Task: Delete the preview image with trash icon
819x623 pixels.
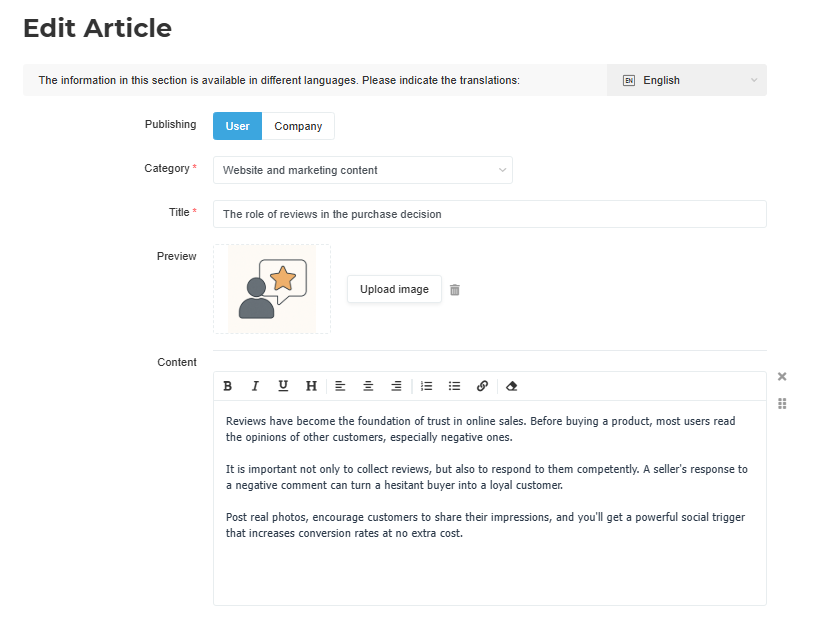Action: click(455, 290)
